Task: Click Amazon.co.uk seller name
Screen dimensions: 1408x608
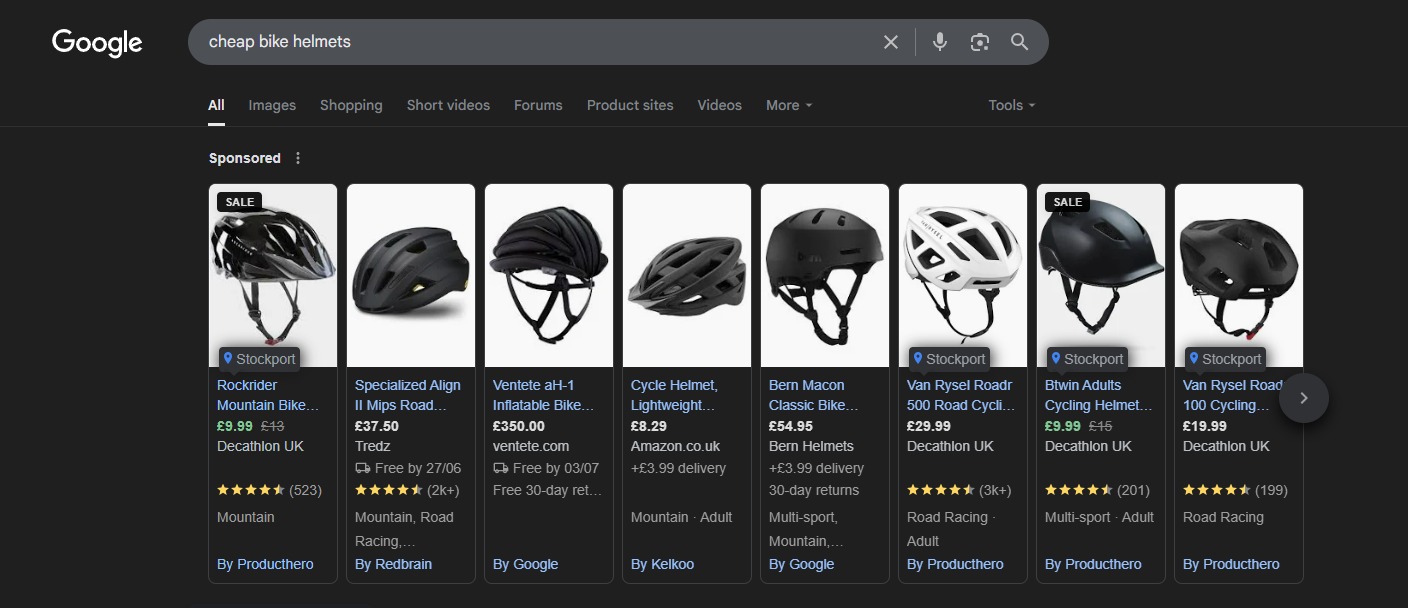Action: coord(676,446)
